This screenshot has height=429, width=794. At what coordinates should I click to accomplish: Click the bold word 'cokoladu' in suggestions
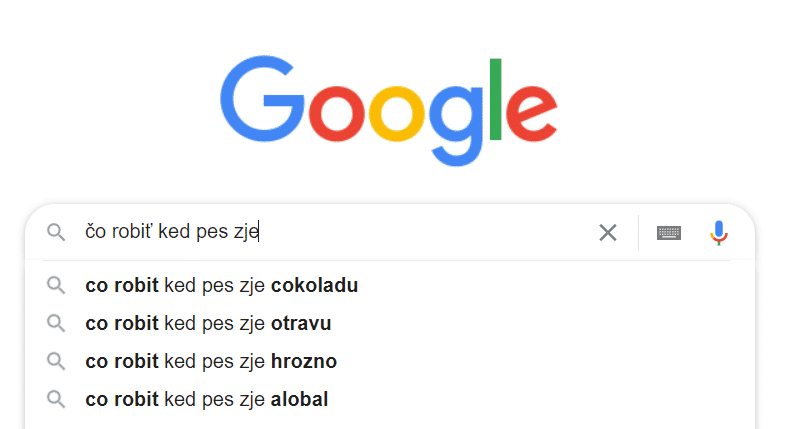(x=314, y=285)
